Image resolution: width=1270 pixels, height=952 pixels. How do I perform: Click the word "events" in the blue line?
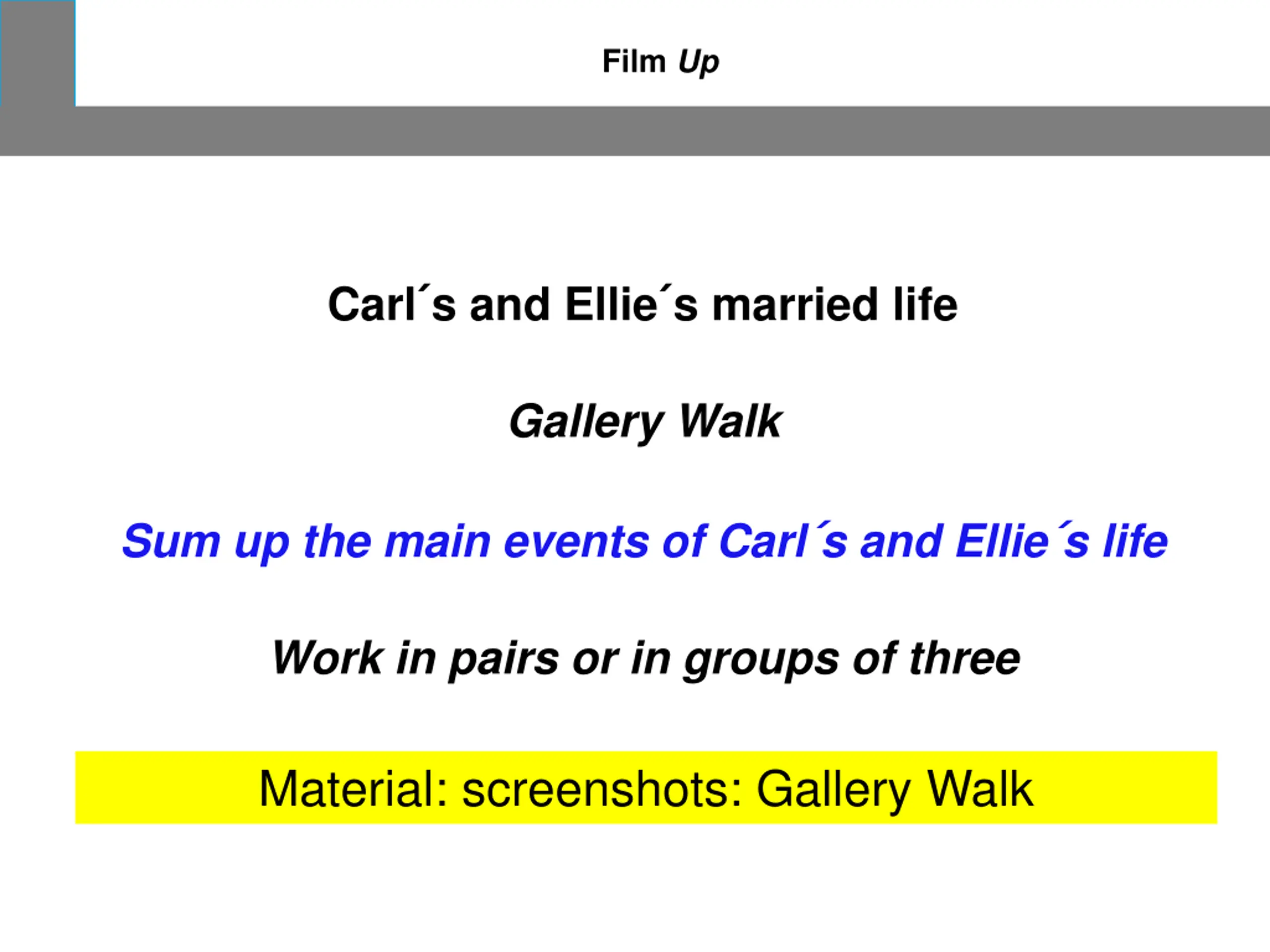pos(576,542)
